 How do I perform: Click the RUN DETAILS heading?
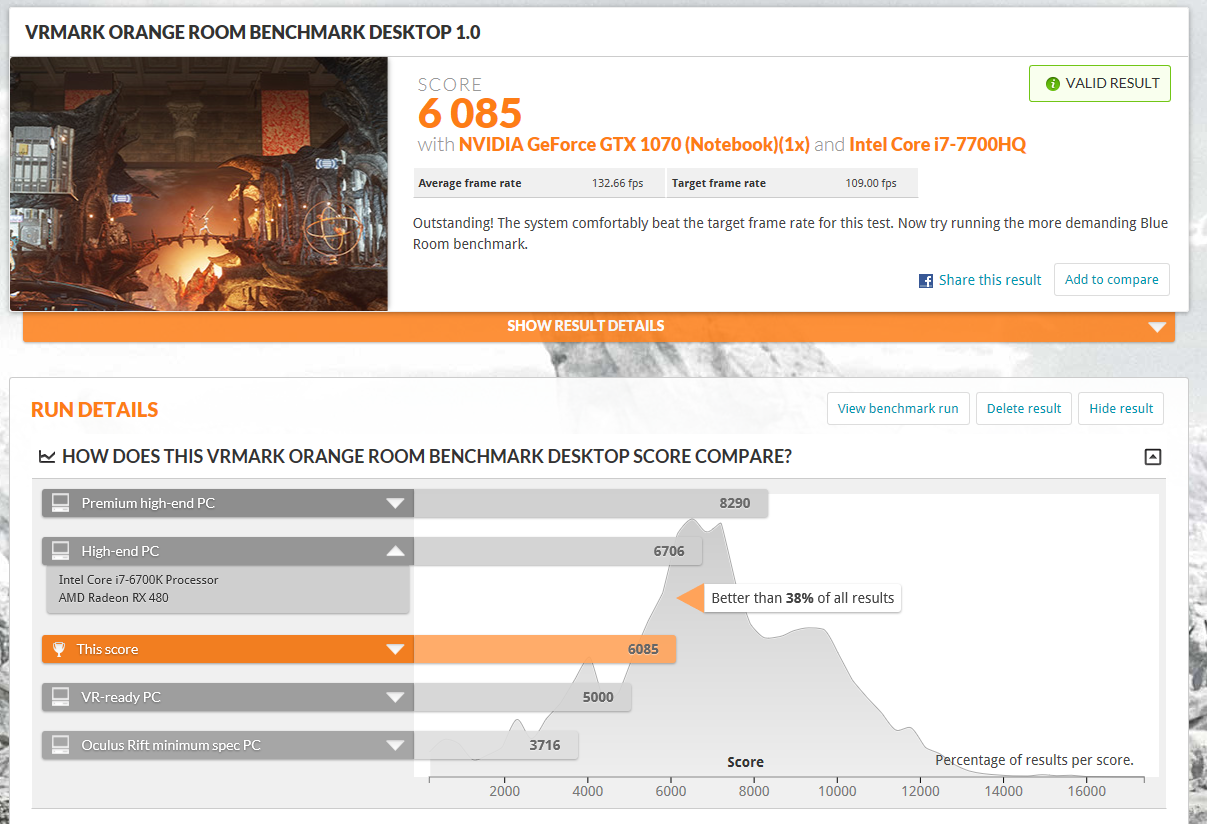coord(95,410)
